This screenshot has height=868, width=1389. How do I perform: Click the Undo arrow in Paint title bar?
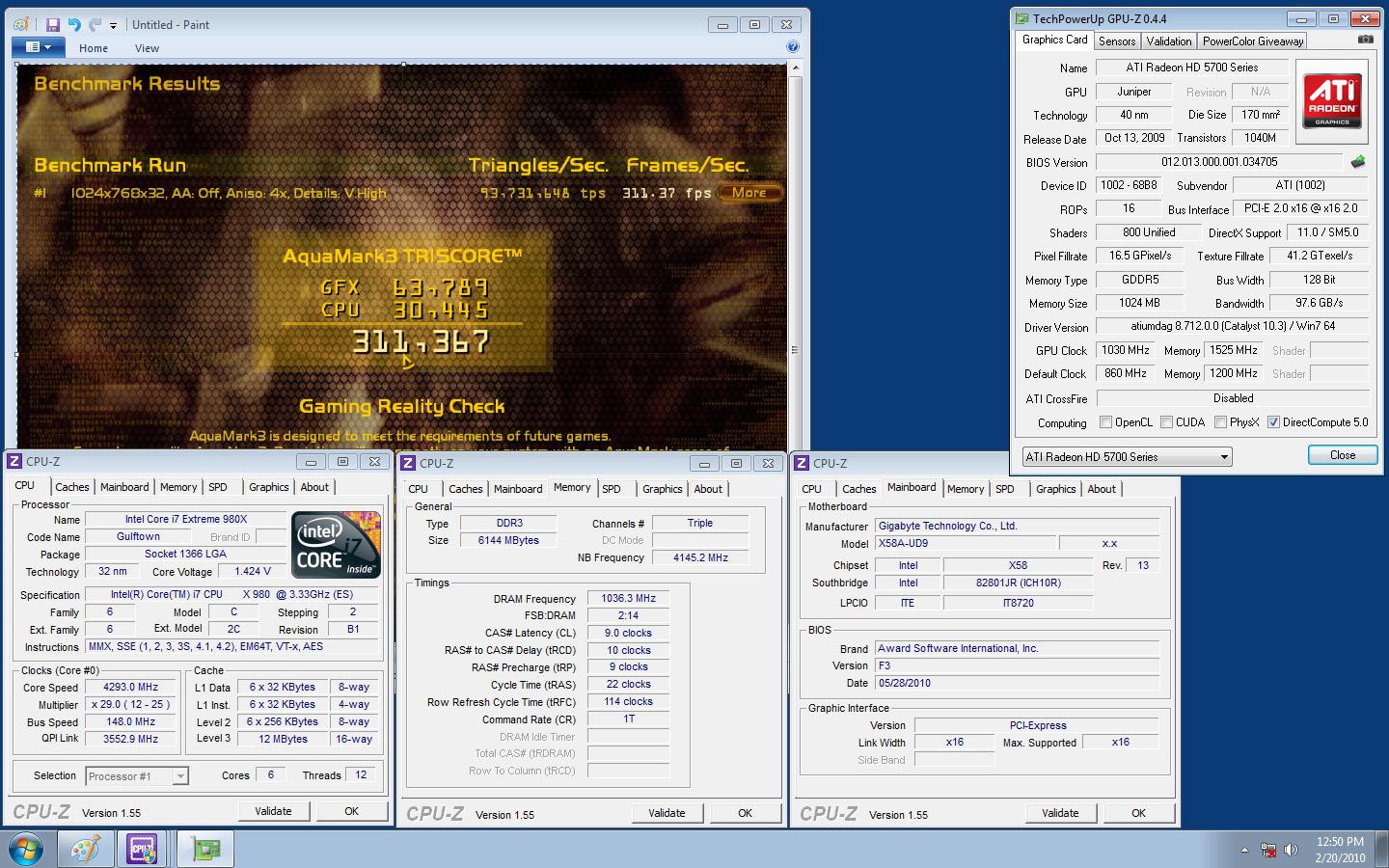click(74, 25)
